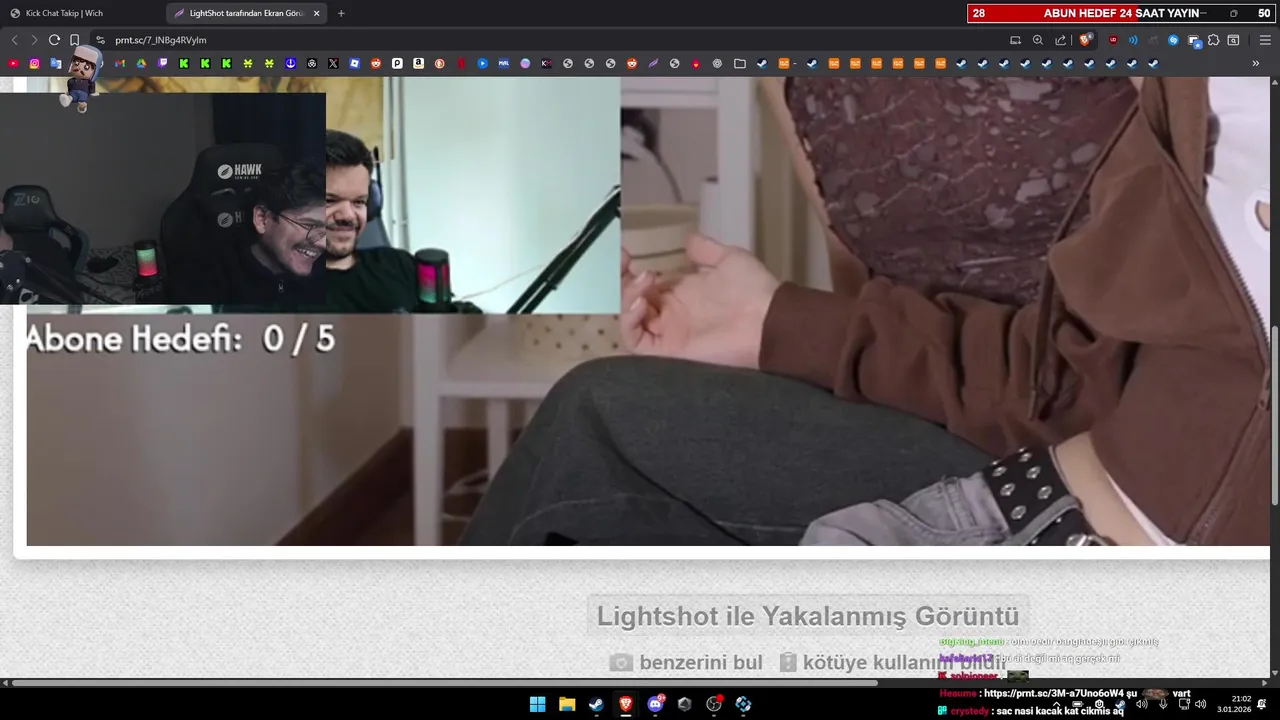Go back to previous page

(14, 40)
